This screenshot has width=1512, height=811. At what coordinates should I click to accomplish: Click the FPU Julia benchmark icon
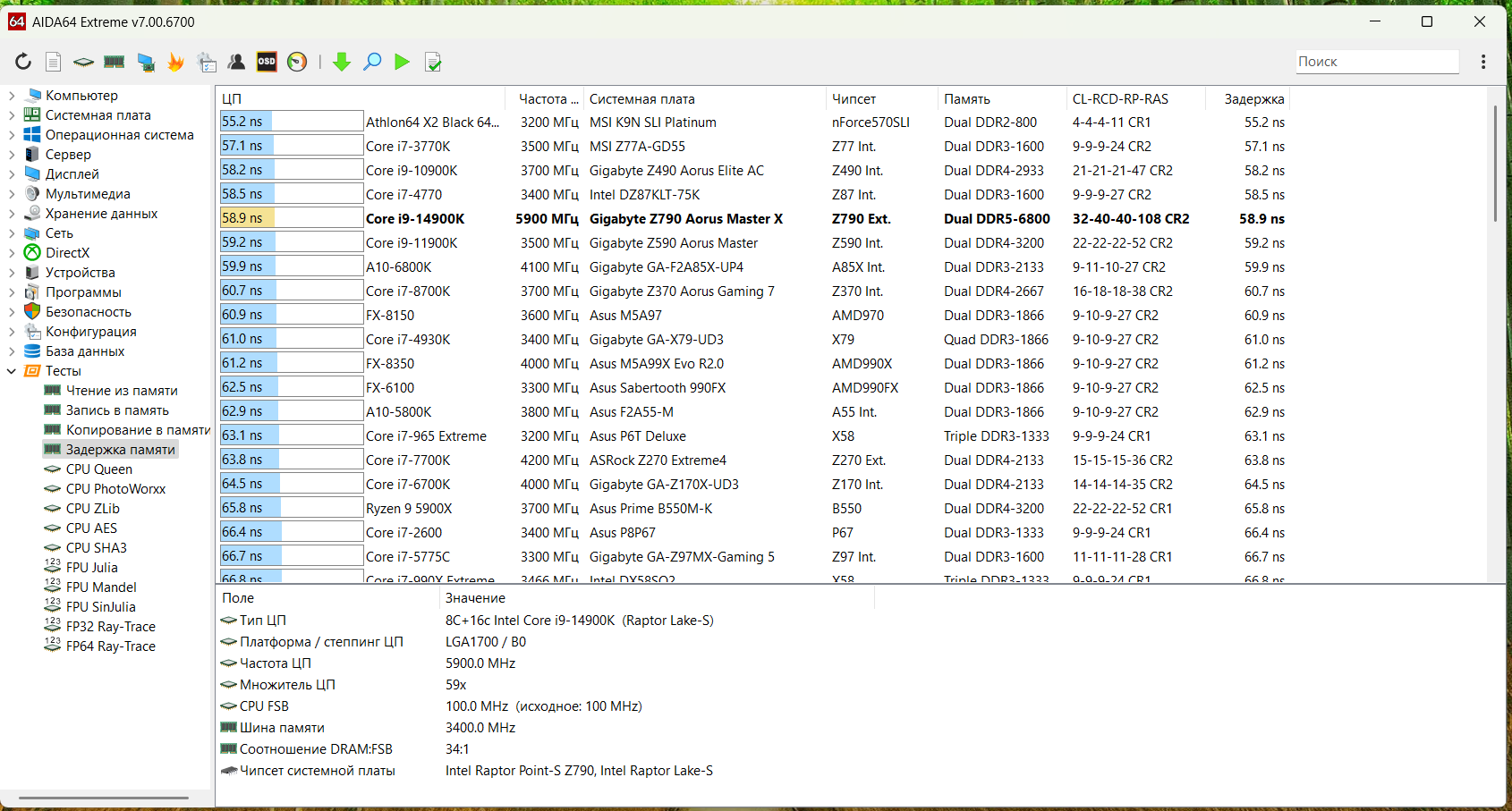point(53,567)
